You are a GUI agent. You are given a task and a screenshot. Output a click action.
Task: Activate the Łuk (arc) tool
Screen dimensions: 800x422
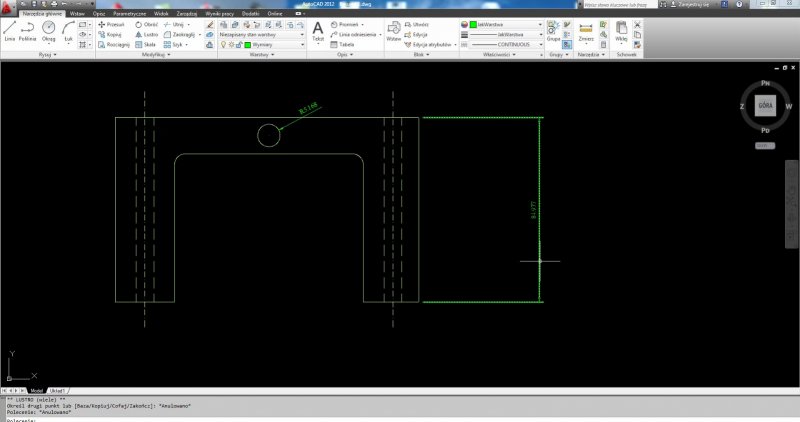(68, 31)
